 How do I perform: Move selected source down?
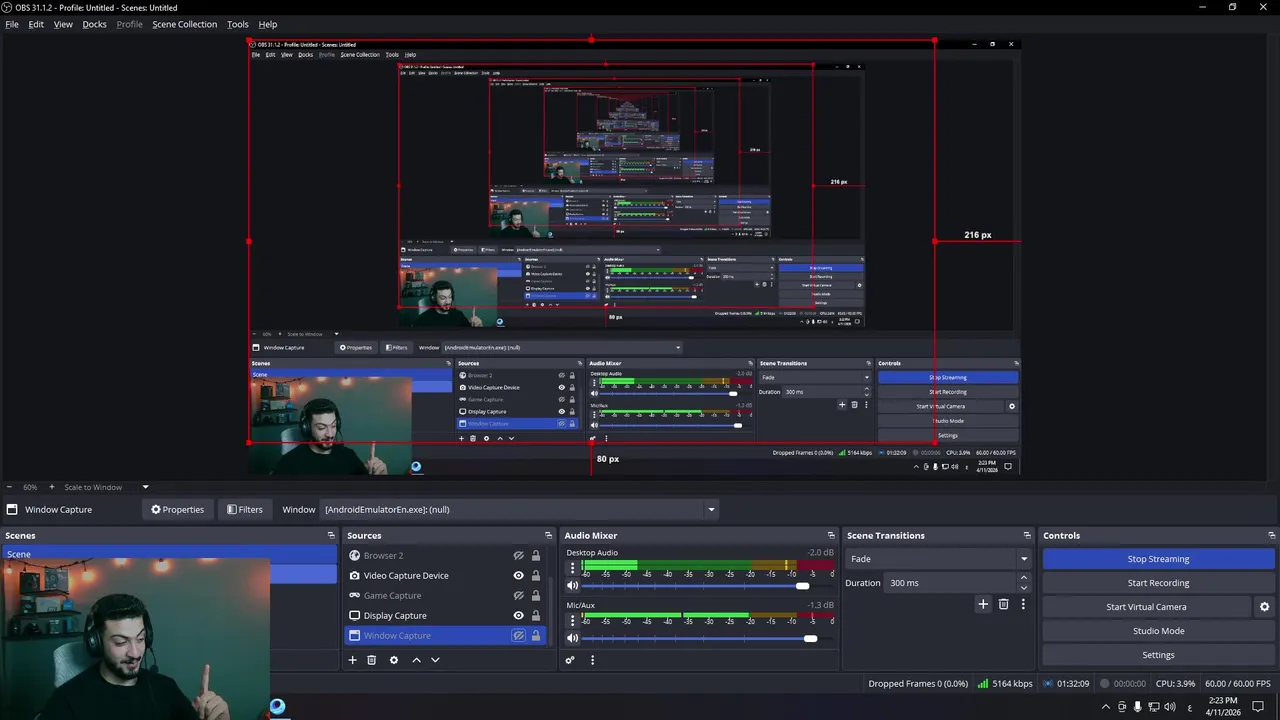[434, 660]
